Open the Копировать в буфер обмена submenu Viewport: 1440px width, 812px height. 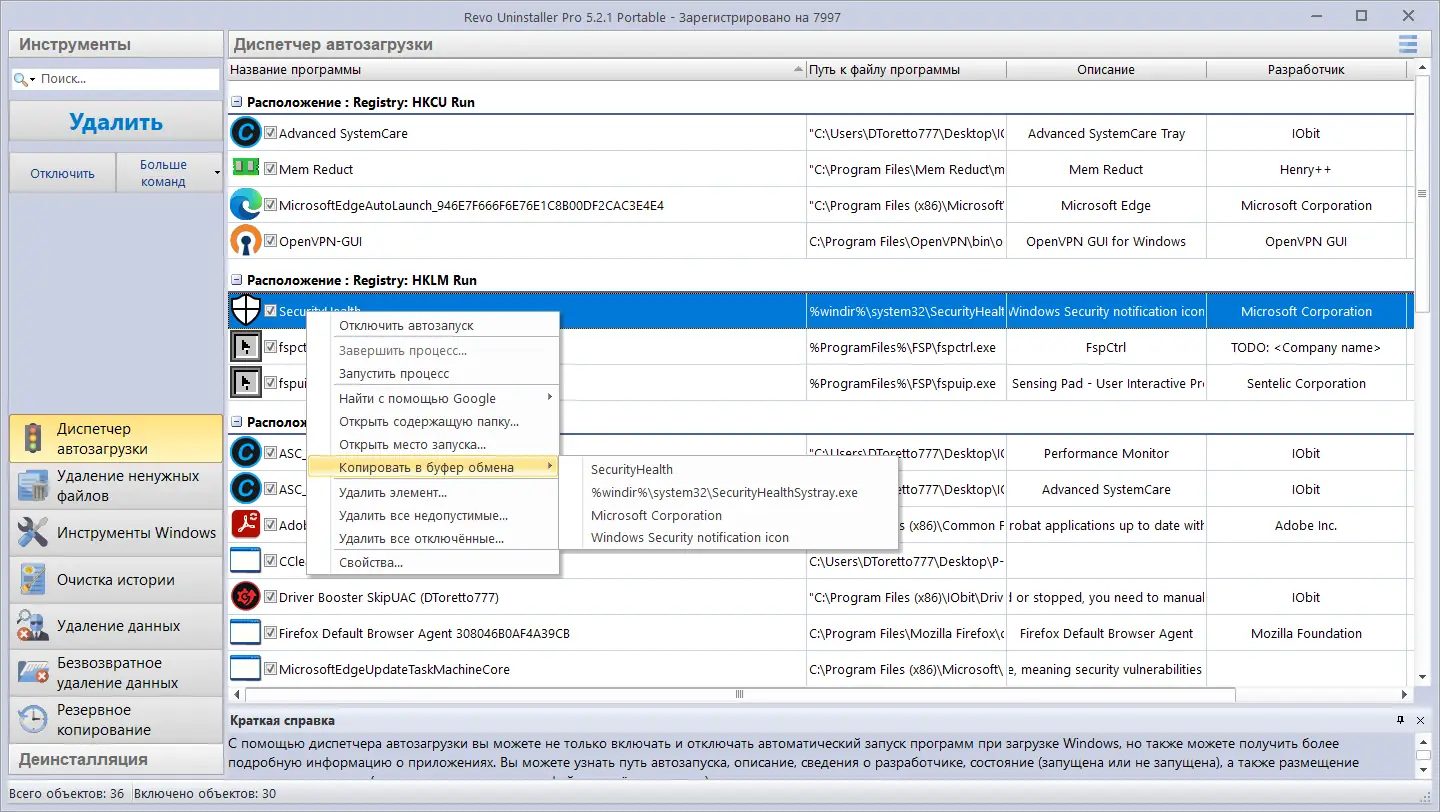(x=432, y=467)
